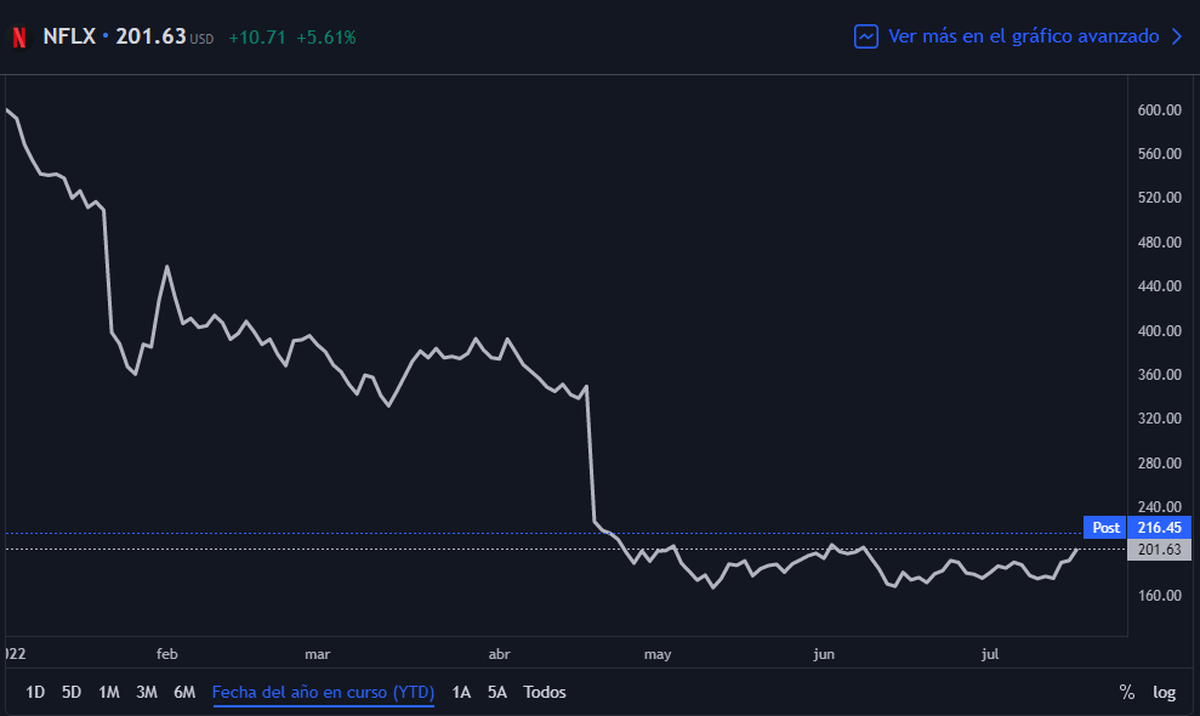
Task: Select the 5D time range tab
Action: point(71,691)
